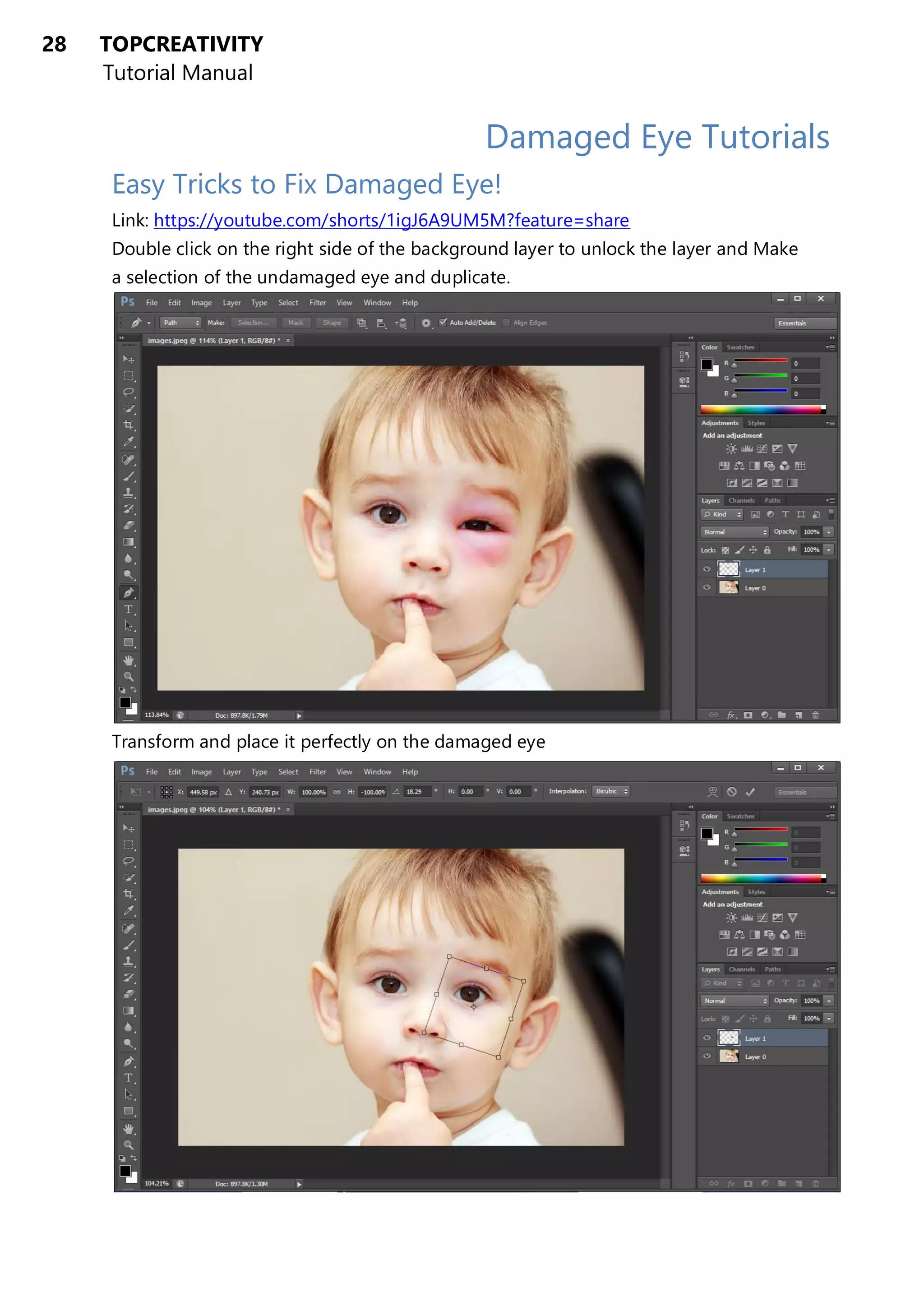This screenshot has width=924, height=1306.
Task: Select the Zoom tool in the 114% window
Action: click(129, 676)
